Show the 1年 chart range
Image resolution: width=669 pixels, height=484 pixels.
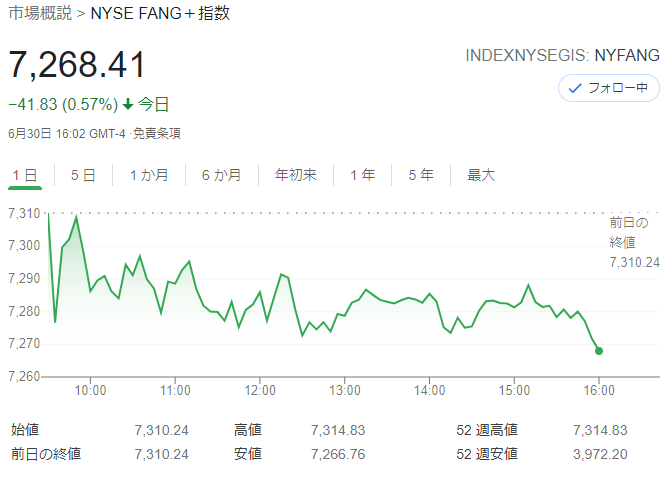362,175
